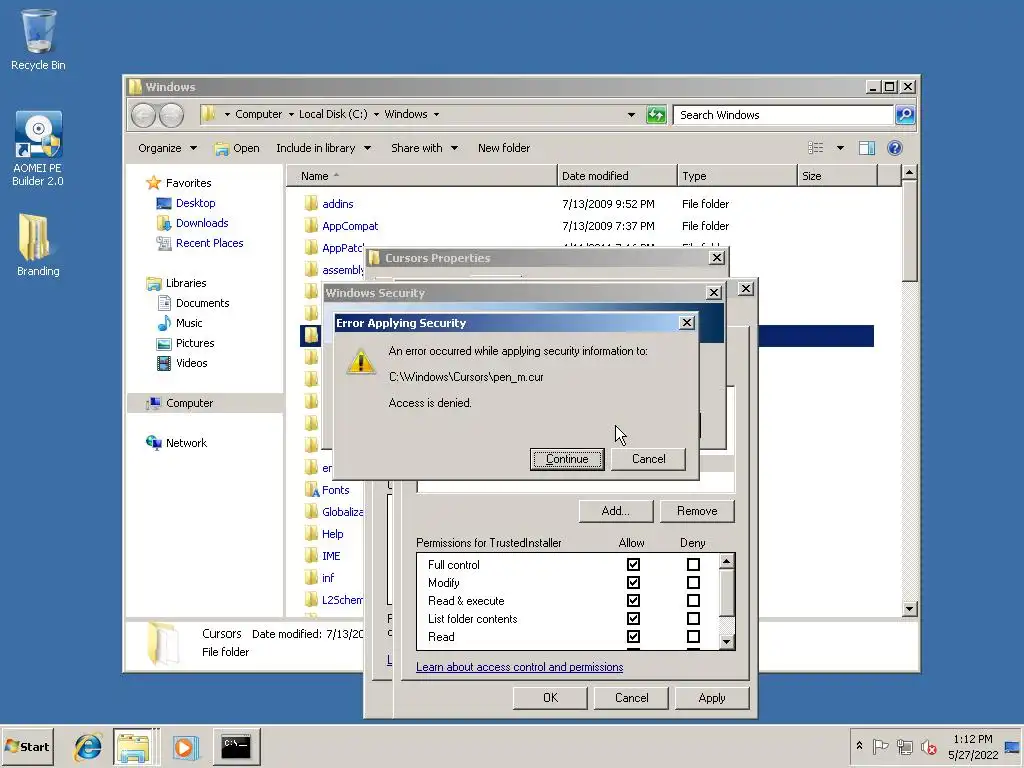
Task: Open address bar history dropdown
Action: [631, 115]
